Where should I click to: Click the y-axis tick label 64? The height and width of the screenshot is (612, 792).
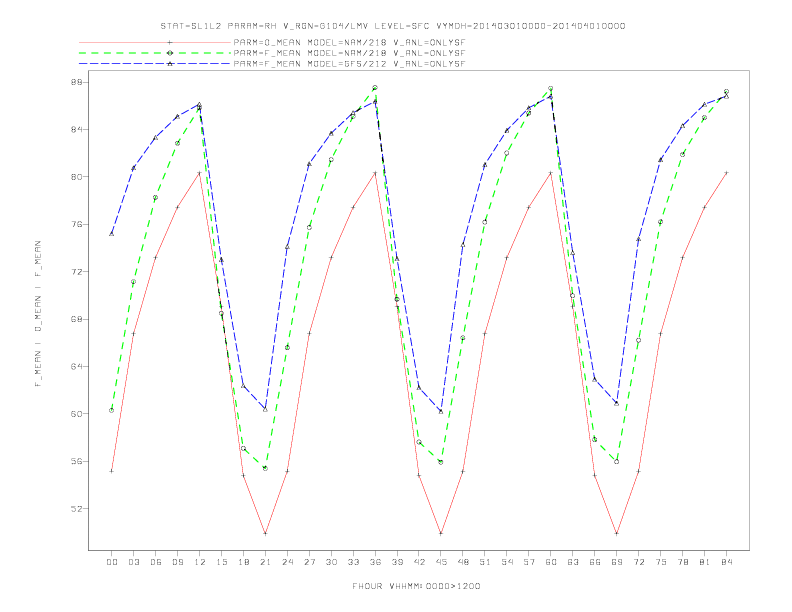(76, 367)
